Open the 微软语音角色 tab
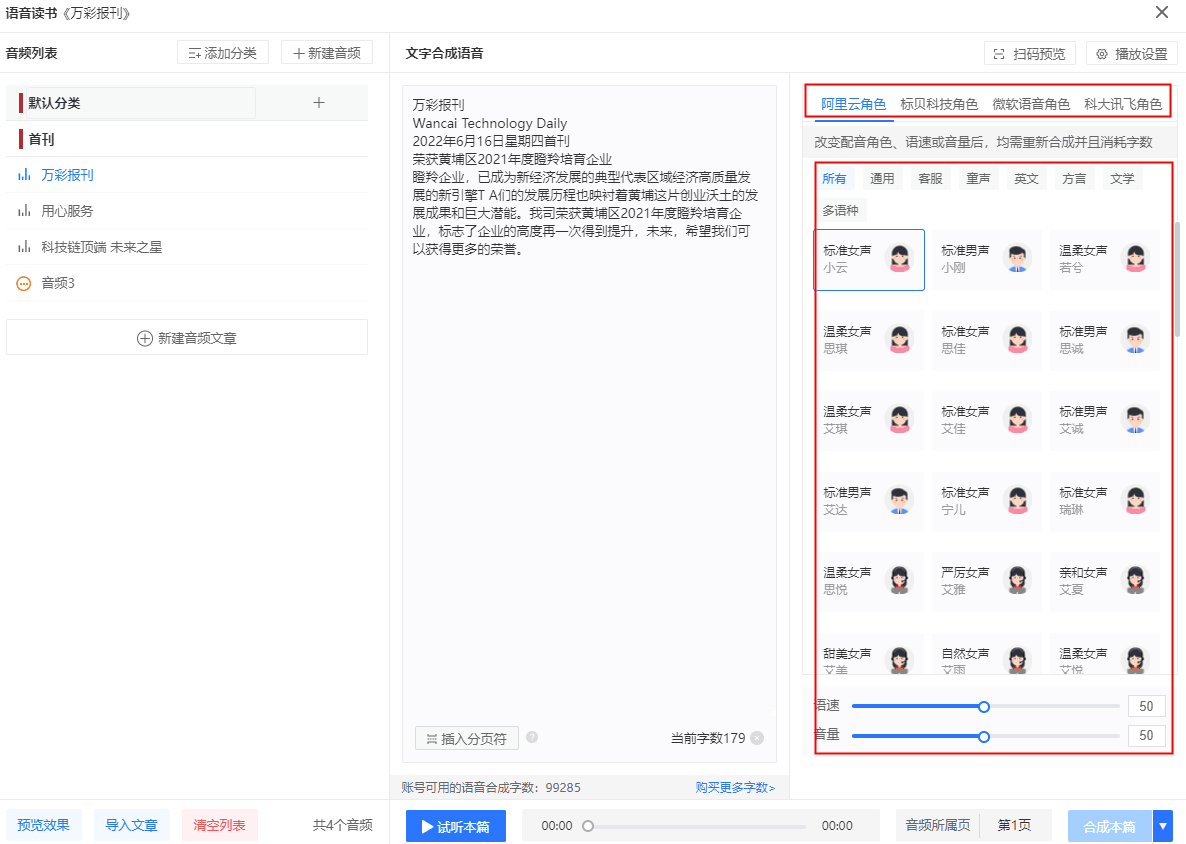This screenshot has height=844, width=1186. 1031,104
